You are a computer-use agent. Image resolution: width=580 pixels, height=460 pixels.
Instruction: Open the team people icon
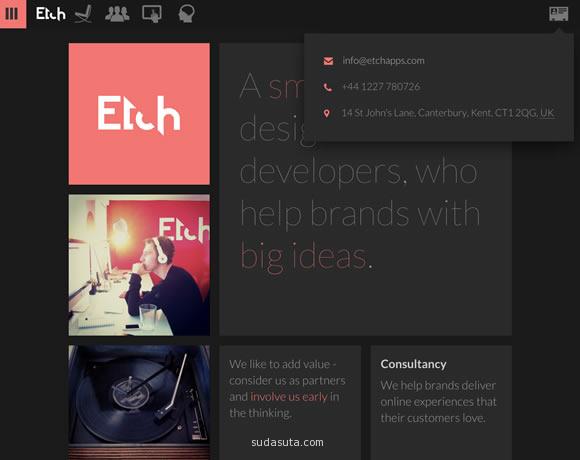(117, 14)
